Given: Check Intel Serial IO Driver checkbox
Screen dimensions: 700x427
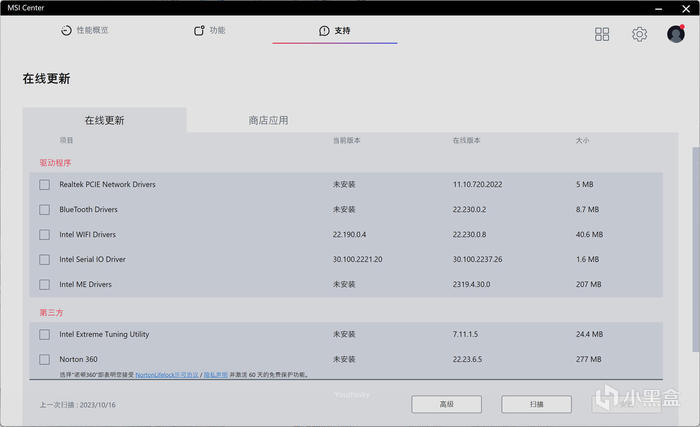Looking at the screenshot, I should (44, 260).
